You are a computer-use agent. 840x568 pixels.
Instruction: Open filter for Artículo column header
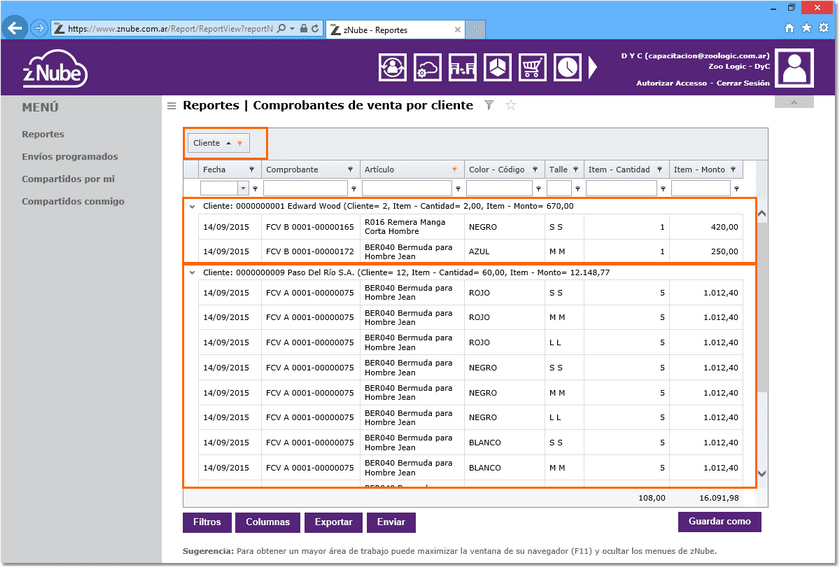[x=454, y=169]
